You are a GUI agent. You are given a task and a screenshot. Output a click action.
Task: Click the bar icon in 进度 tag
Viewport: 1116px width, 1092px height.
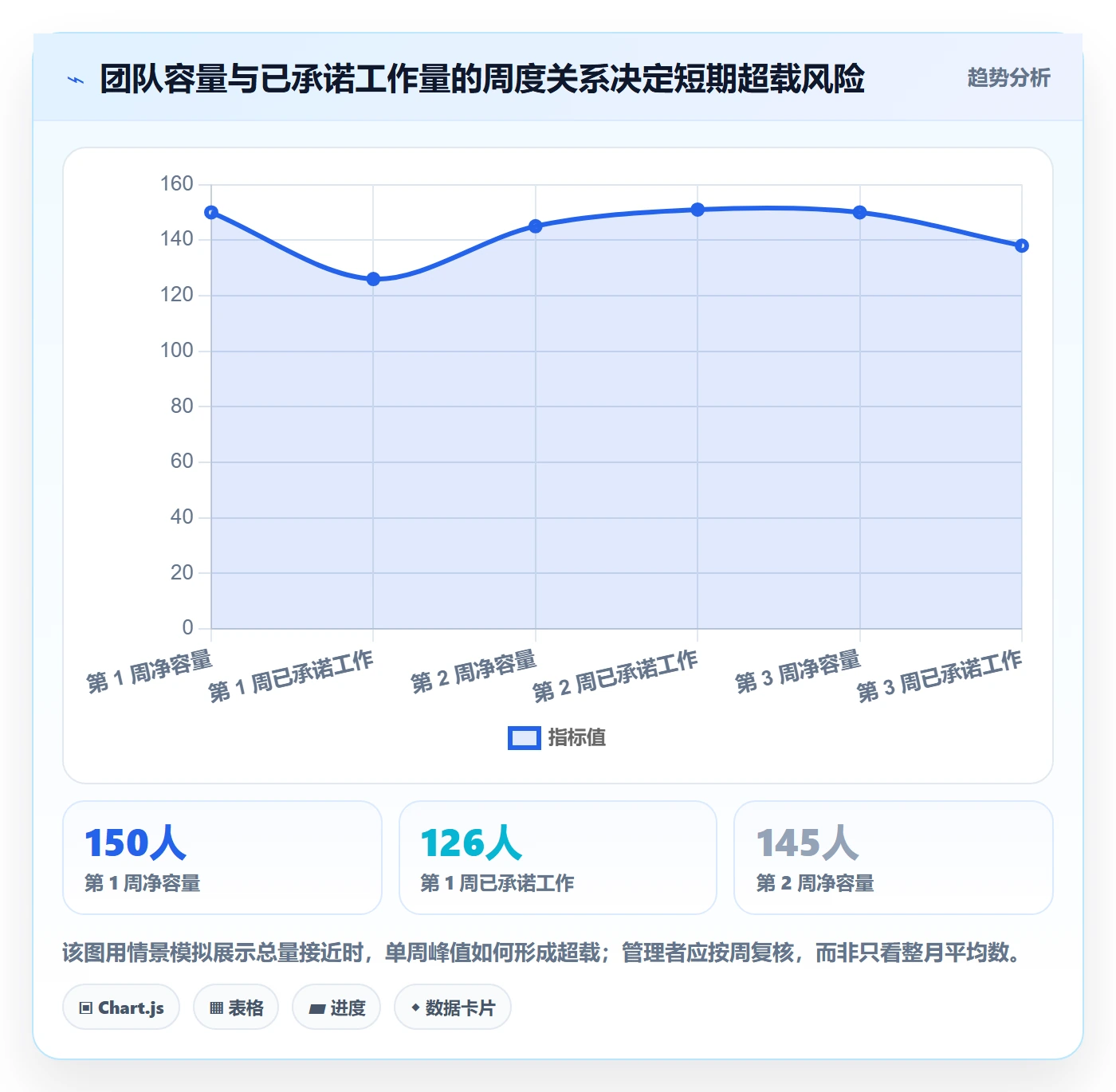(317, 1009)
